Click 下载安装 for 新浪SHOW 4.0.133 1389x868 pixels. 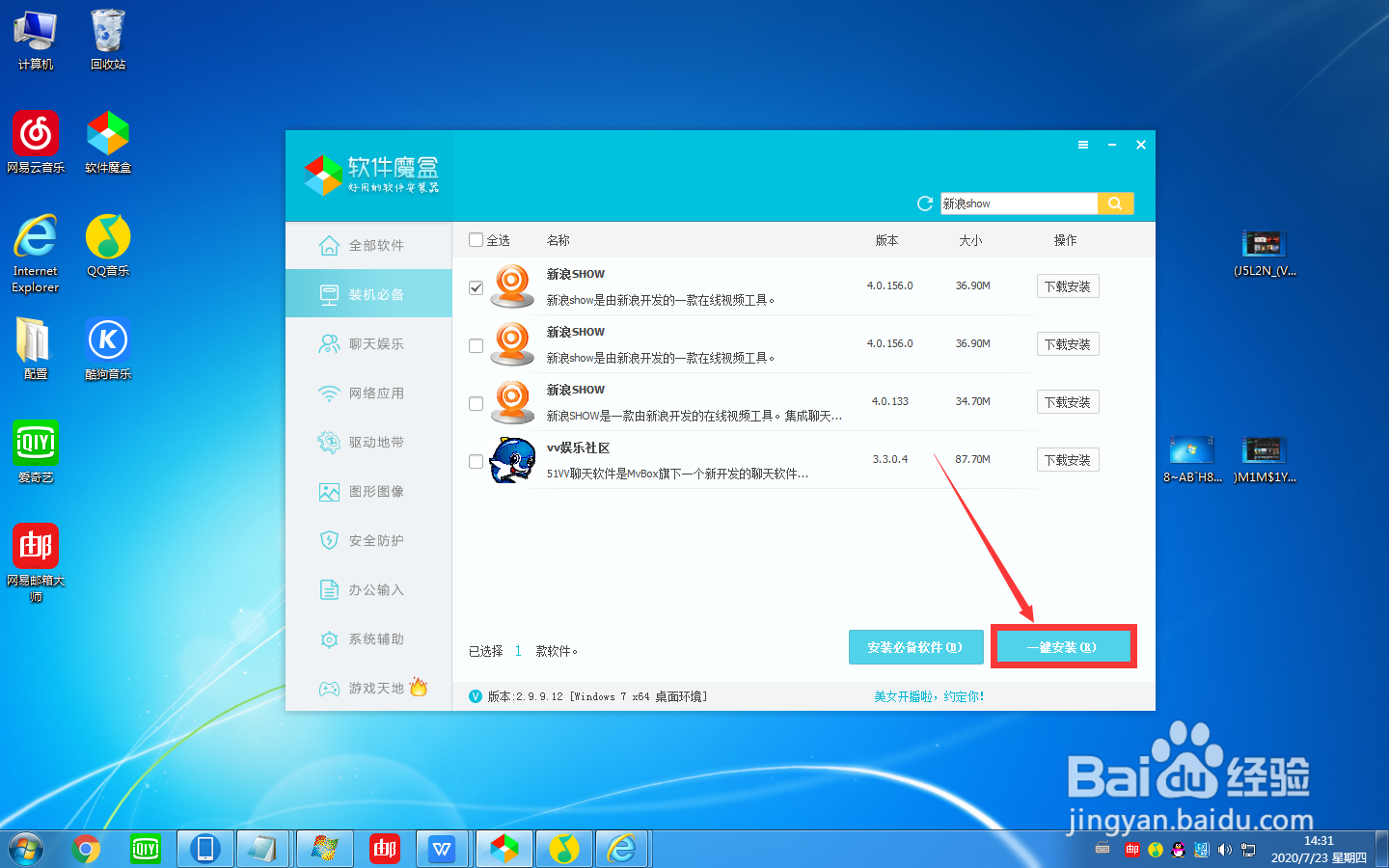point(1068,402)
